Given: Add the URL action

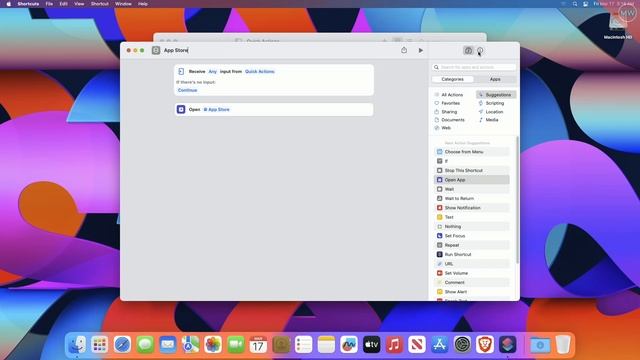Looking at the screenshot, I should (471, 264).
